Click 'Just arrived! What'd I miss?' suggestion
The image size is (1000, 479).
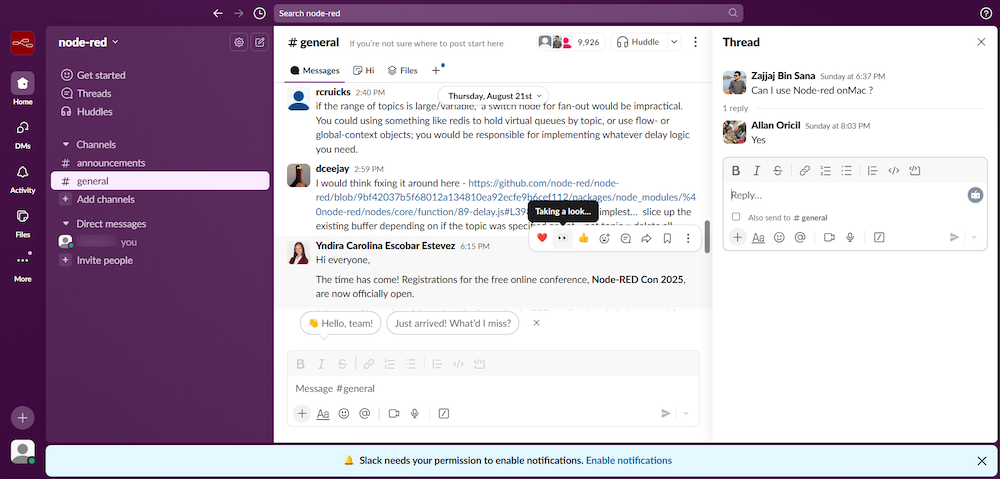(x=453, y=323)
